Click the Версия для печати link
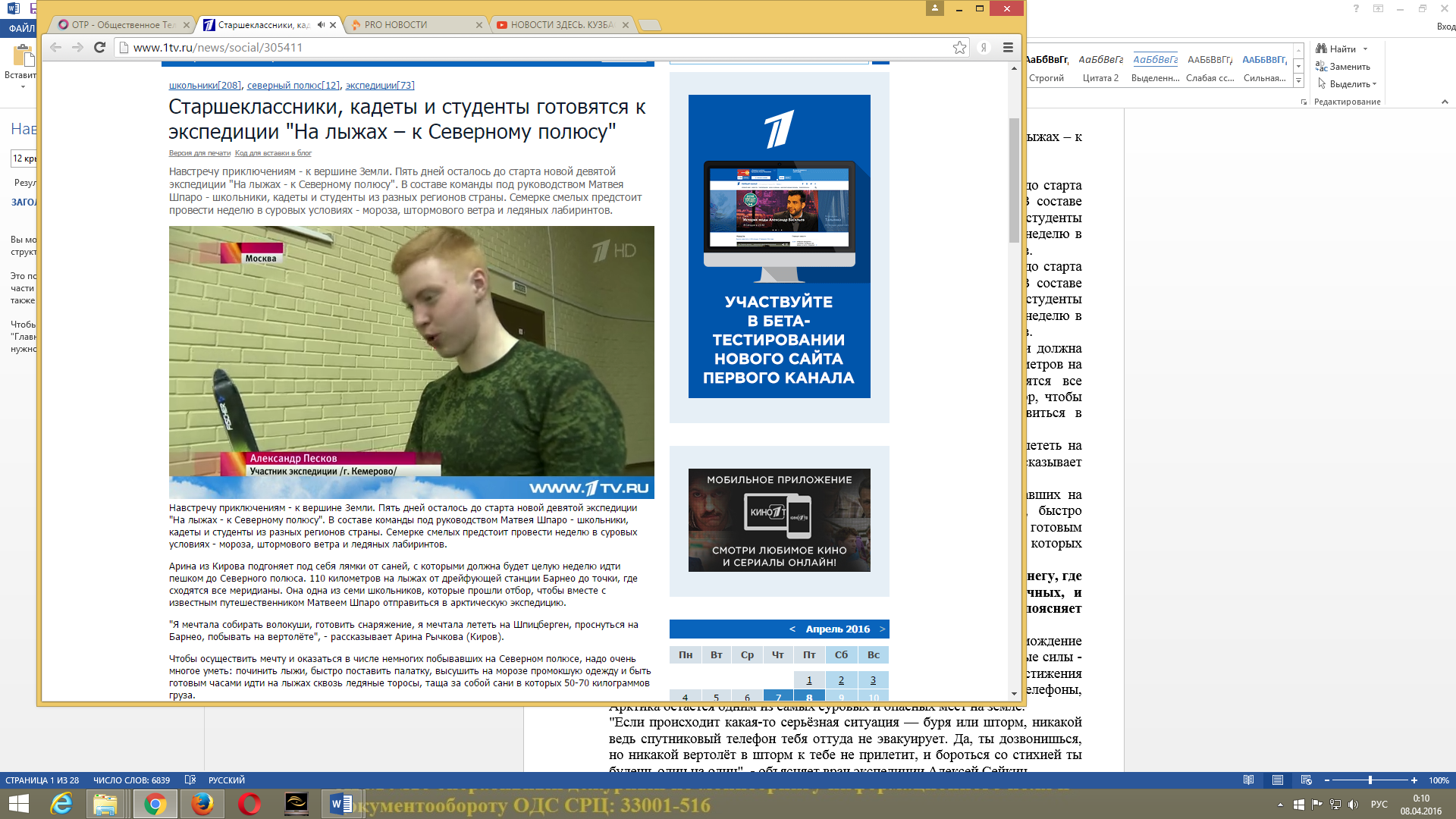The height and width of the screenshot is (819, 1456). pyautogui.click(x=199, y=153)
